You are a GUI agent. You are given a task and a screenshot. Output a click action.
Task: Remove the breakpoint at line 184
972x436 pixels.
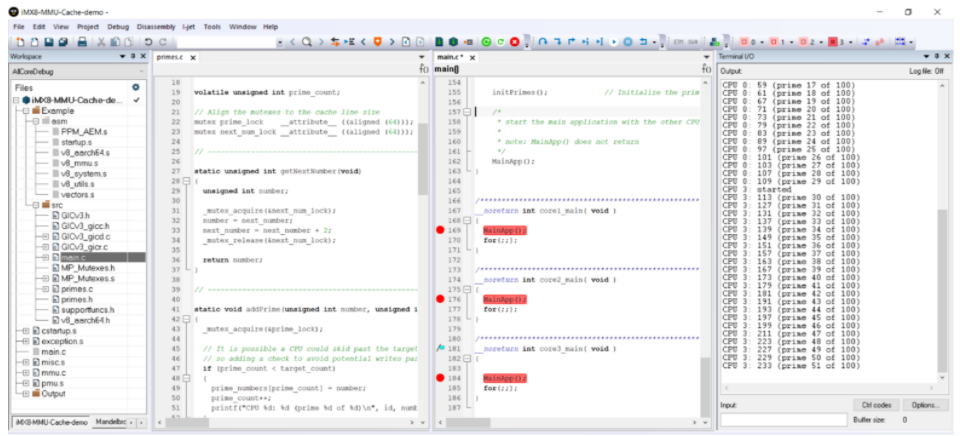(x=440, y=378)
